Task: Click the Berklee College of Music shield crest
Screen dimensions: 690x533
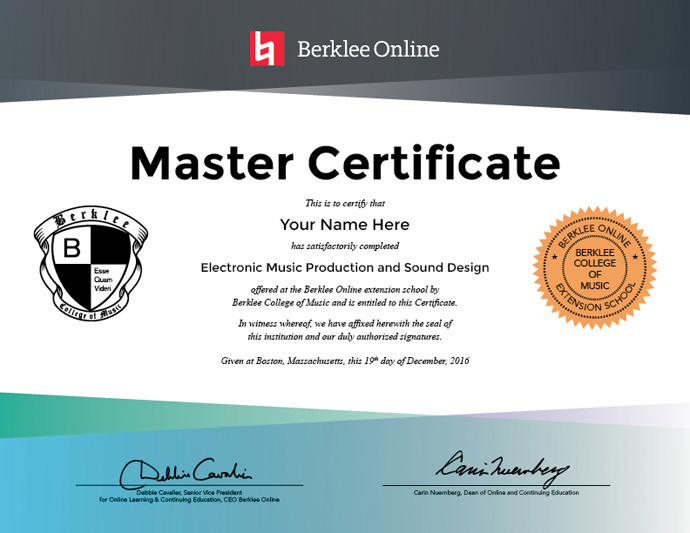Action: (x=91, y=263)
